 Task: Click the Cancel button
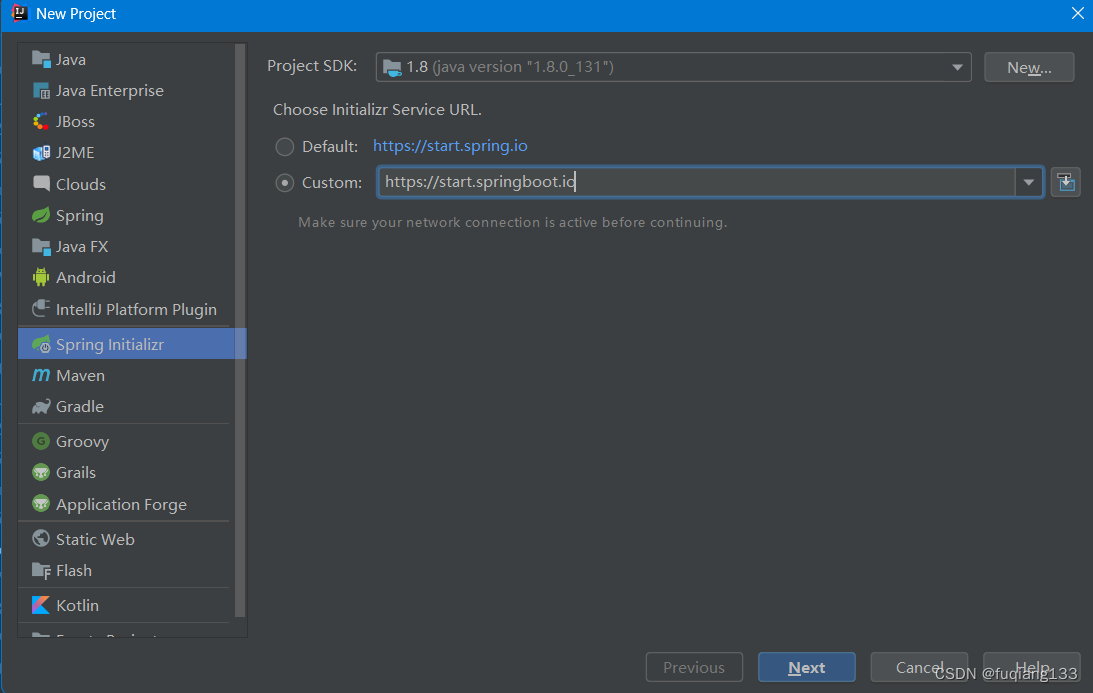click(x=919, y=667)
